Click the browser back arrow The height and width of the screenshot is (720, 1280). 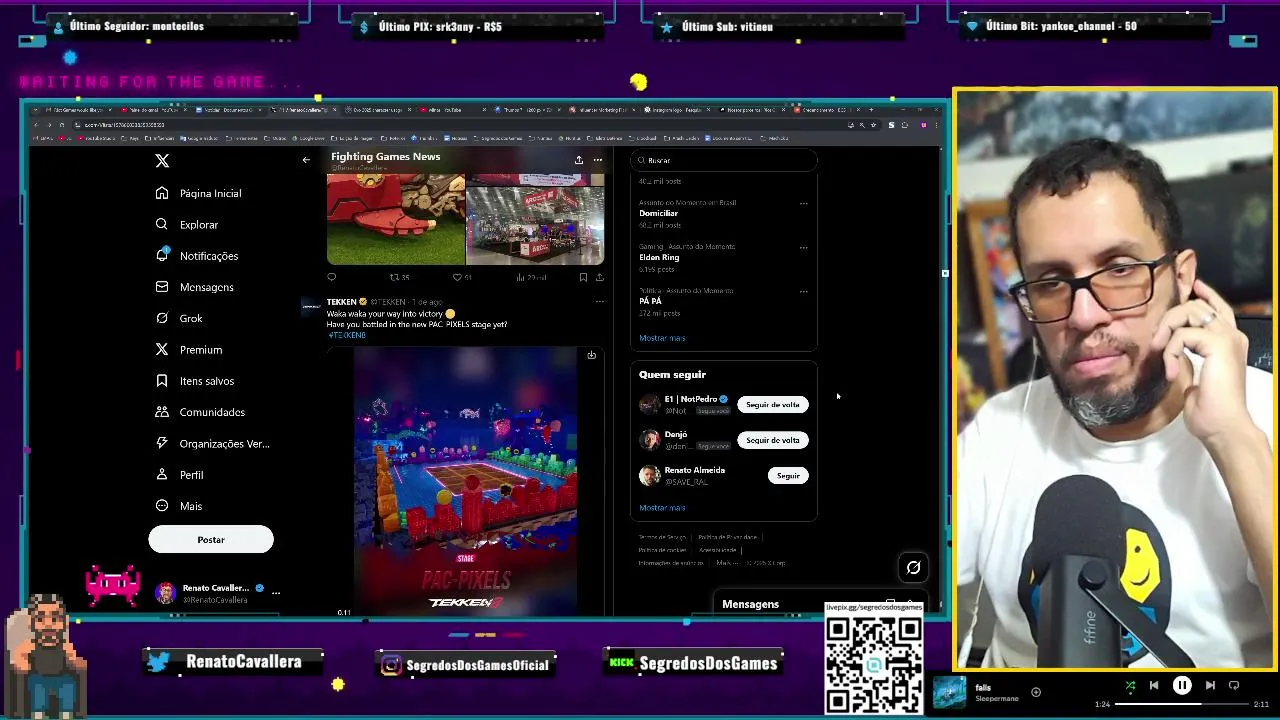pyautogui.click(x=37, y=125)
